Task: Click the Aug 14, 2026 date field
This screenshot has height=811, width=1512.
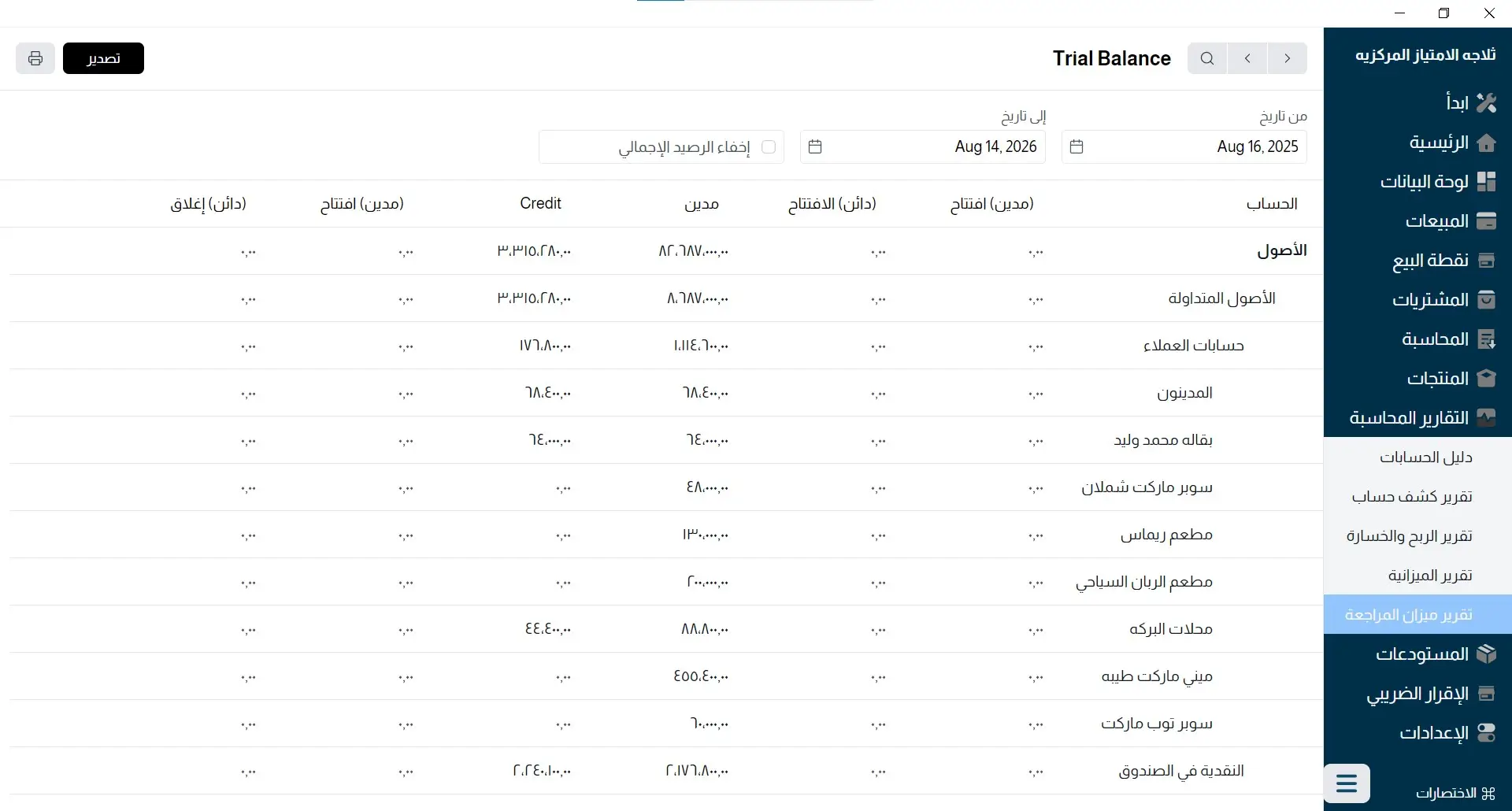Action: 995,147
